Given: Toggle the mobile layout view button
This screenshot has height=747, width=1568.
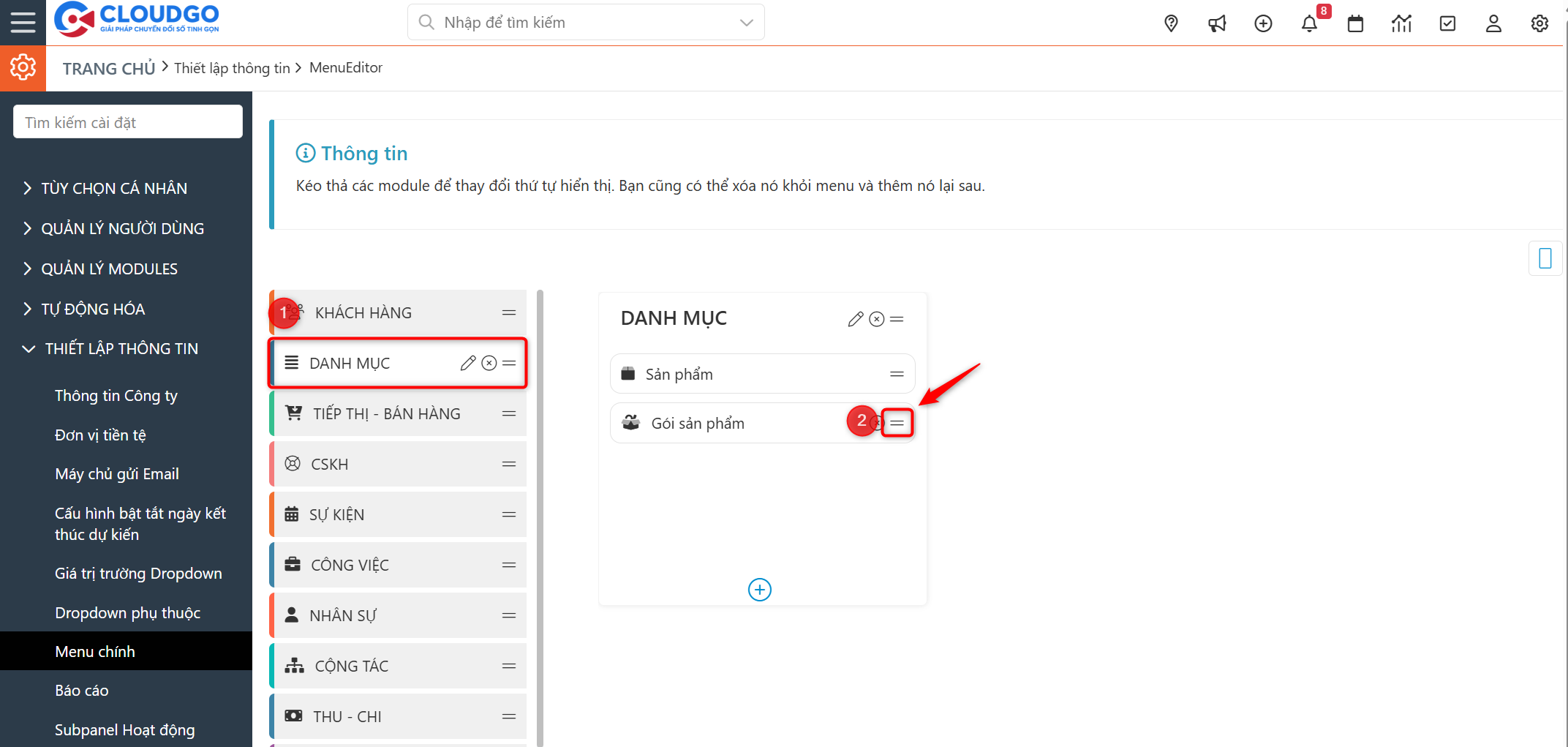Looking at the screenshot, I should [x=1545, y=258].
